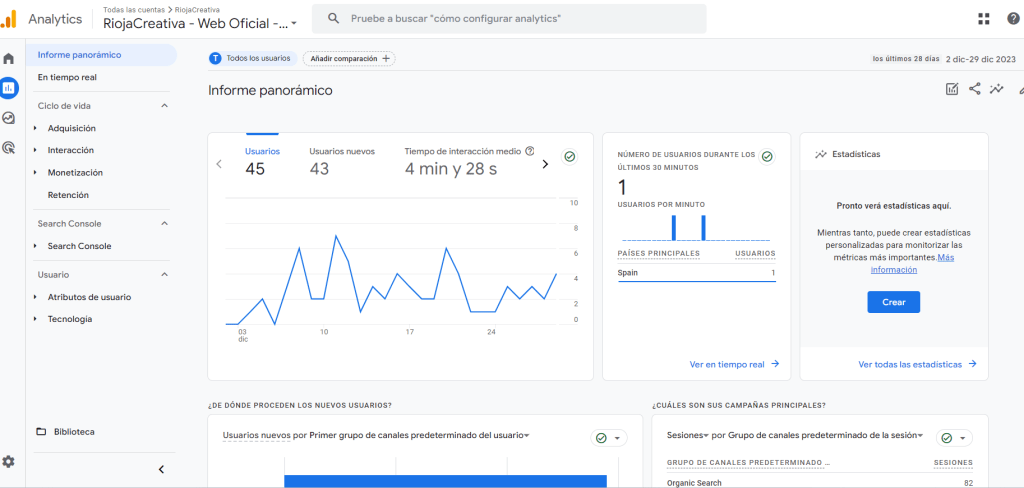Open Ver todas las estadísticas link
This screenshot has height=488, width=1024.
pos(918,364)
